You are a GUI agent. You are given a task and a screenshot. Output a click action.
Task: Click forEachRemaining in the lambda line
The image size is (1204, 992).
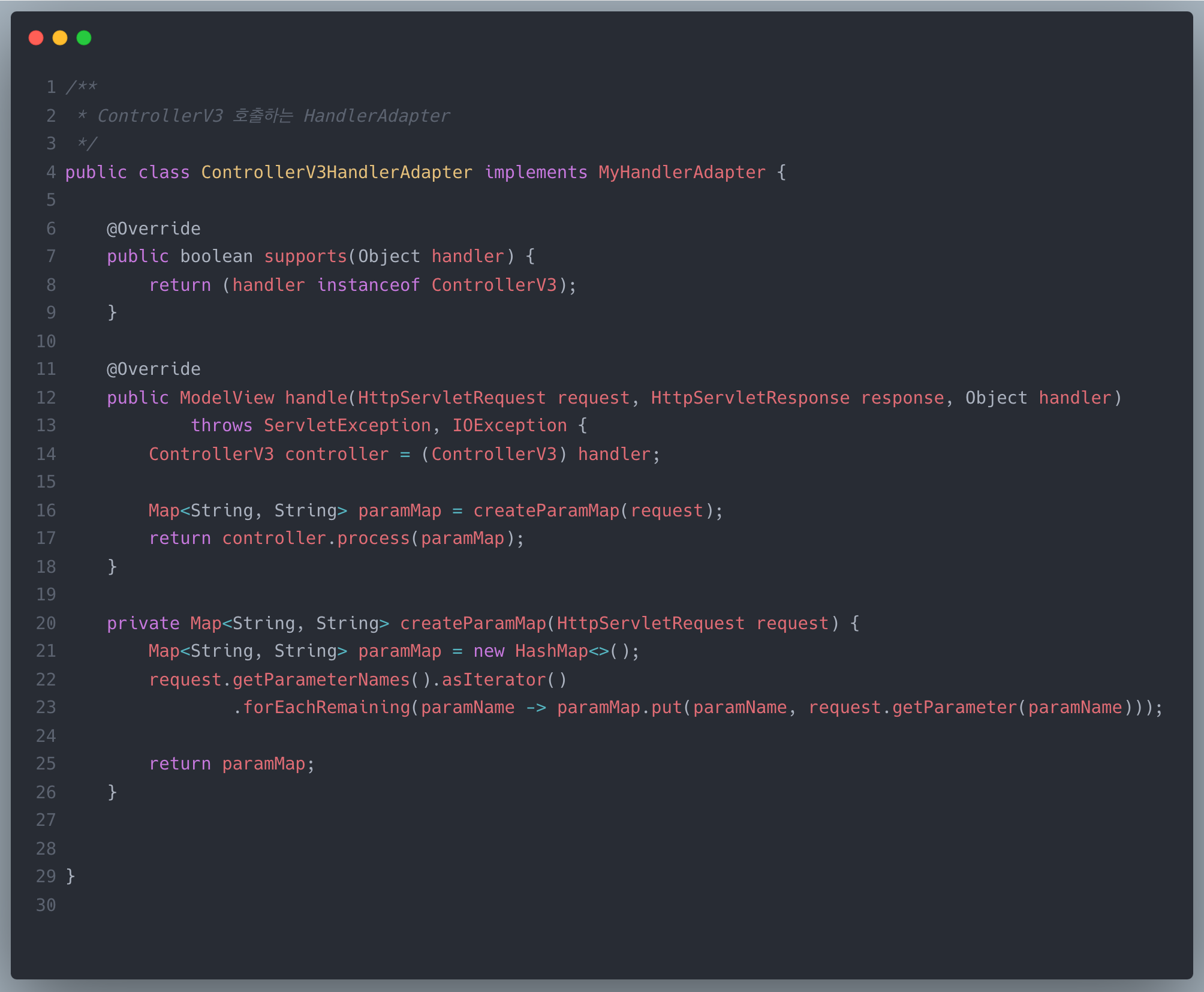(326, 708)
